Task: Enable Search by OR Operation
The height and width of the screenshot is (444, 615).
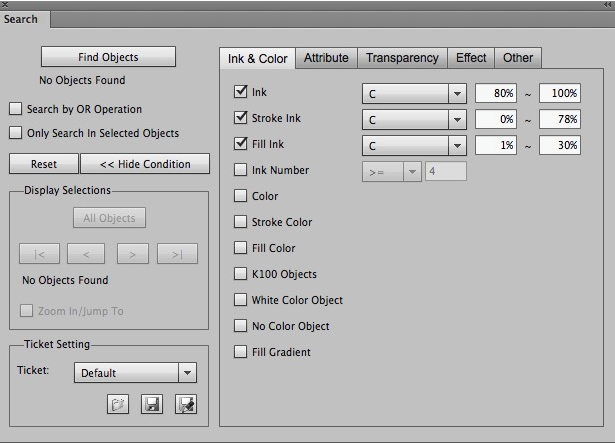Action: click(x=15, y=109)
